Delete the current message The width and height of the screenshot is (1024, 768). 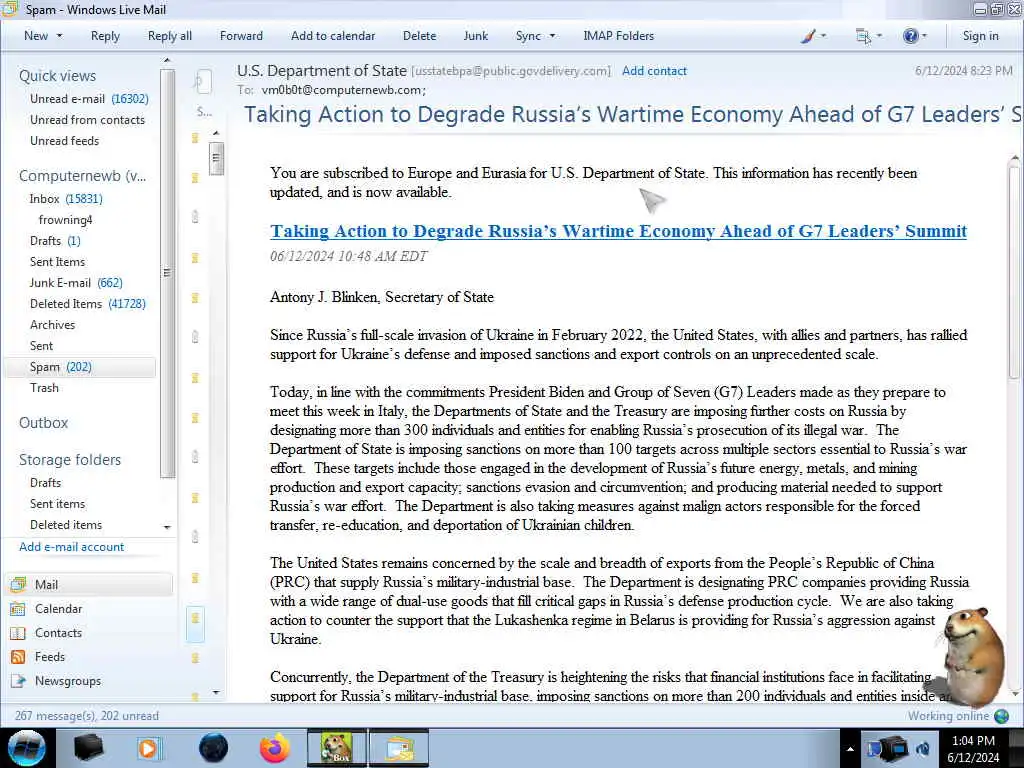tap(419, 36)
